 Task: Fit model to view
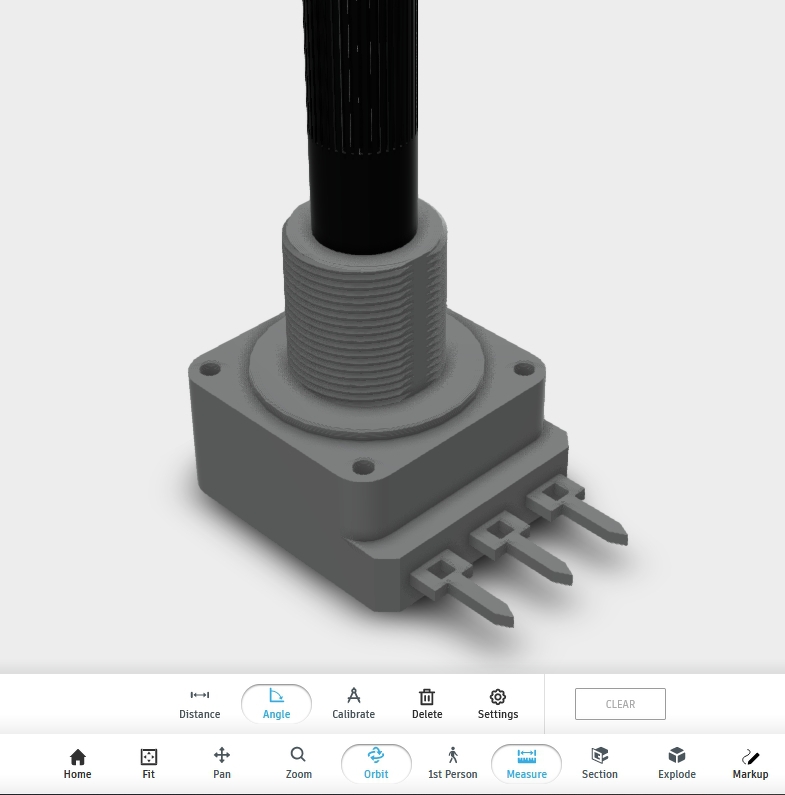149,764
